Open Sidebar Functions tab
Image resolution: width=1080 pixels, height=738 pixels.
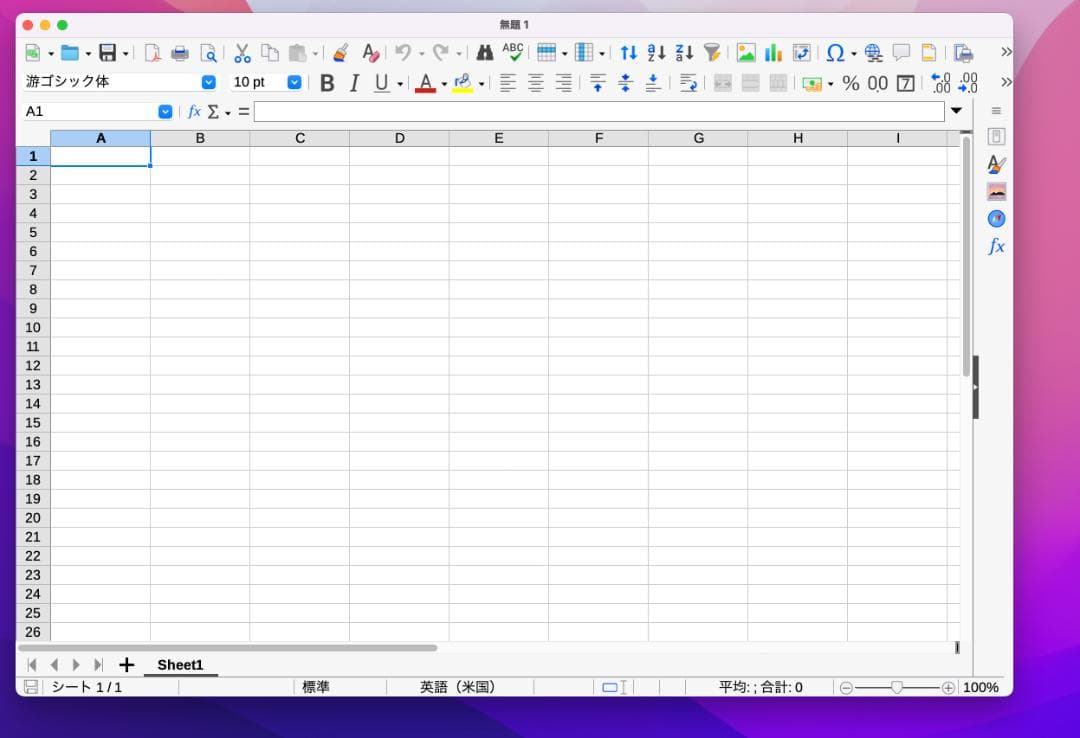[996, 246]
